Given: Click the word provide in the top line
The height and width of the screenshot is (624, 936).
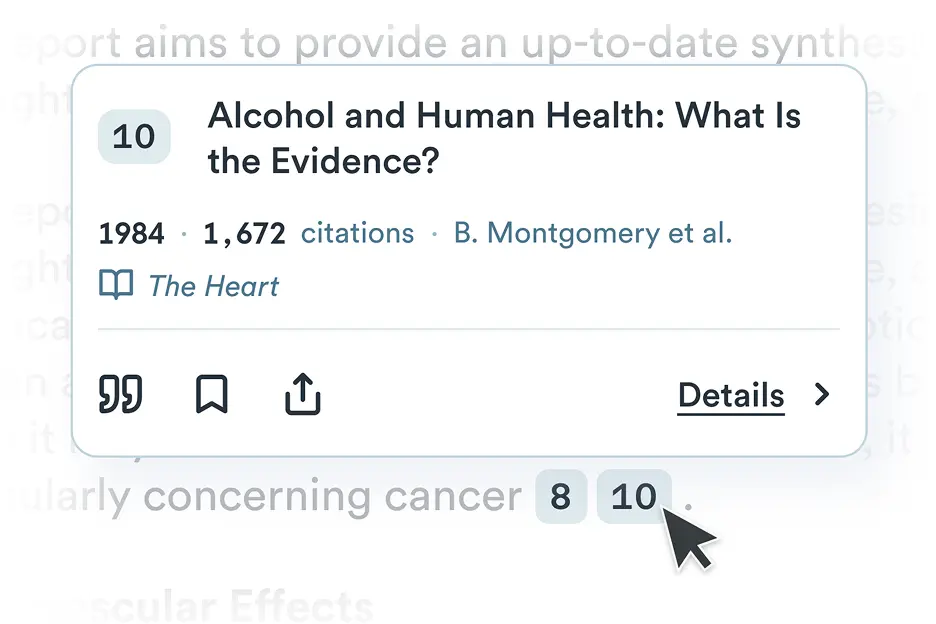Looking at the screenshot, I should (x=371, y=43).
